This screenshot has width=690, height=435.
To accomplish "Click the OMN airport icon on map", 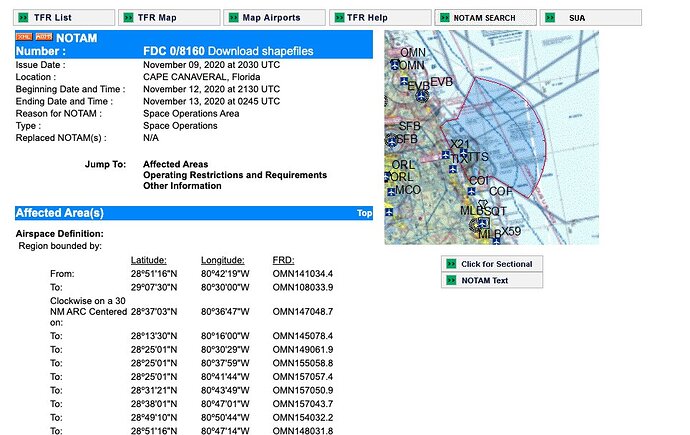I will (x=395, y=65).
